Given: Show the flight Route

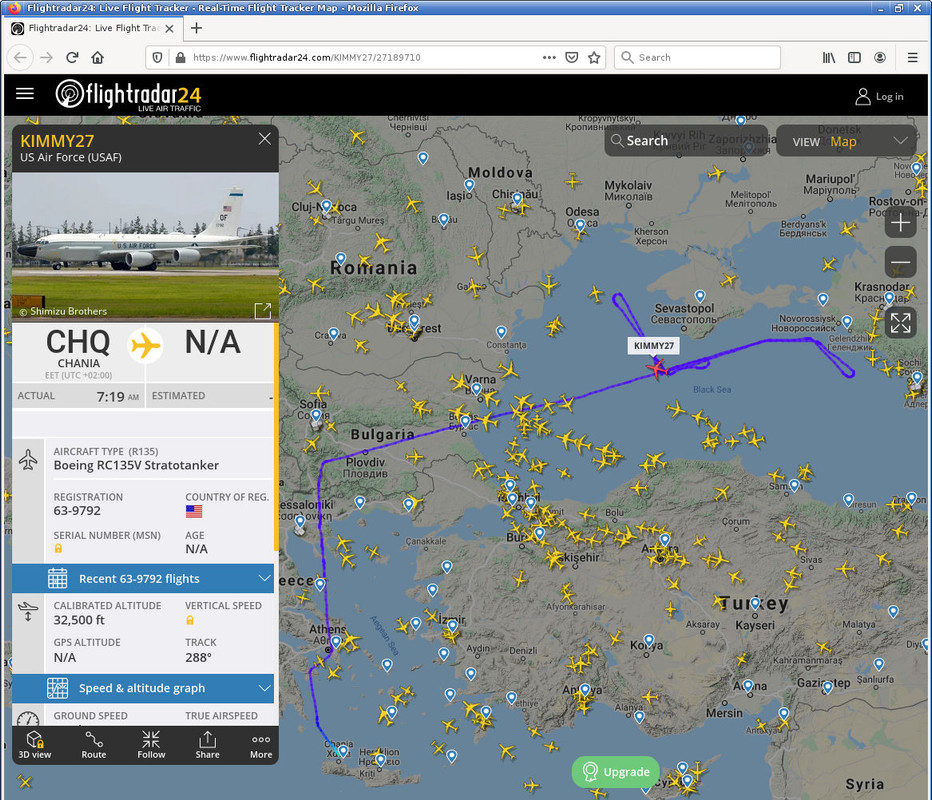Looking at the screenshot, I should 94,745.
